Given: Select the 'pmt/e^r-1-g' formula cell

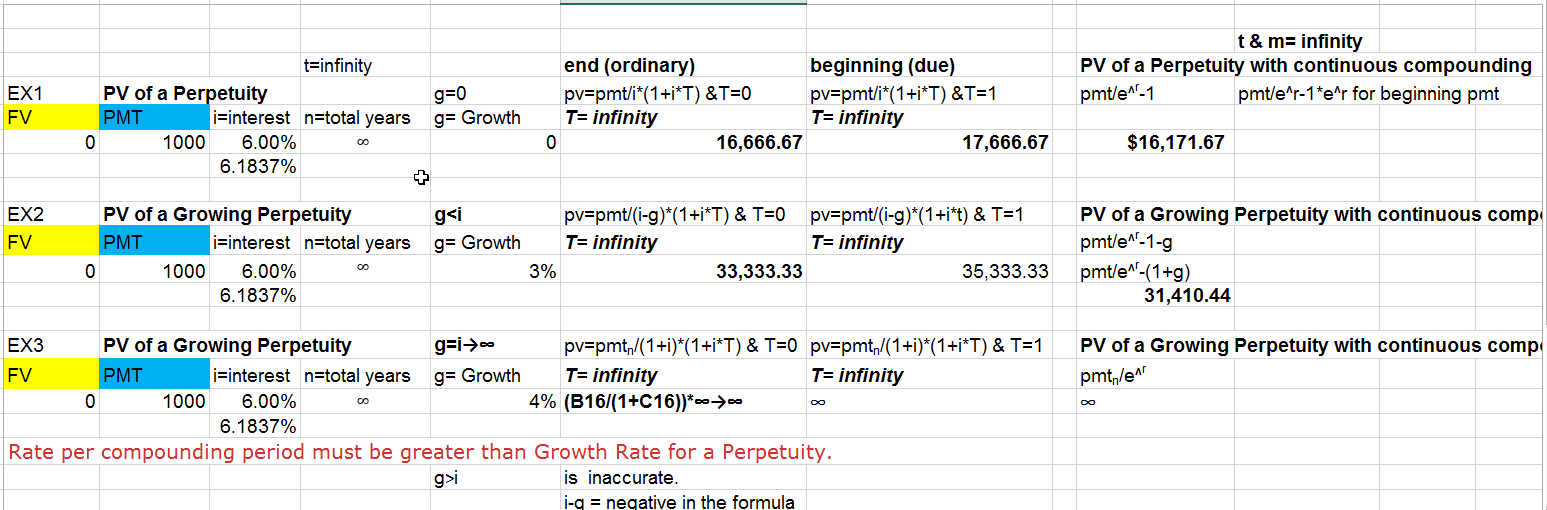Looking at the screenshot, I should click(x=1156, y=242).
